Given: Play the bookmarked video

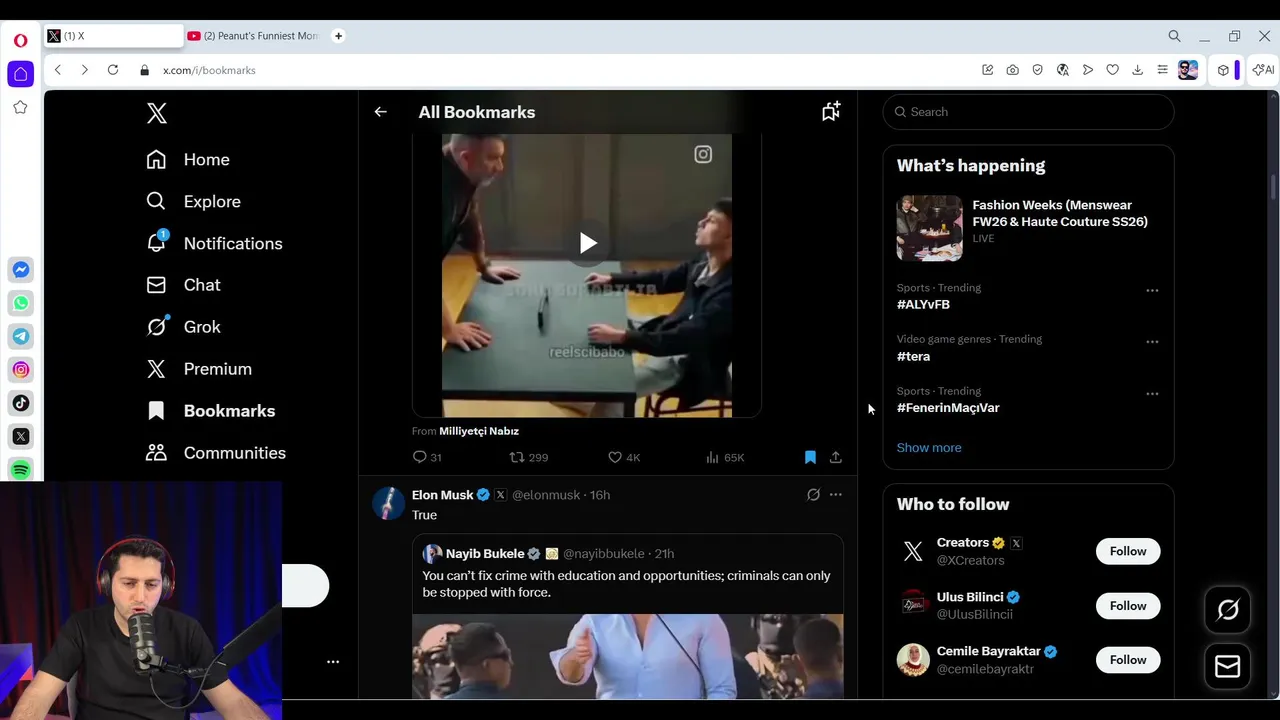Looking at the screenshot, I should (587, 243).
